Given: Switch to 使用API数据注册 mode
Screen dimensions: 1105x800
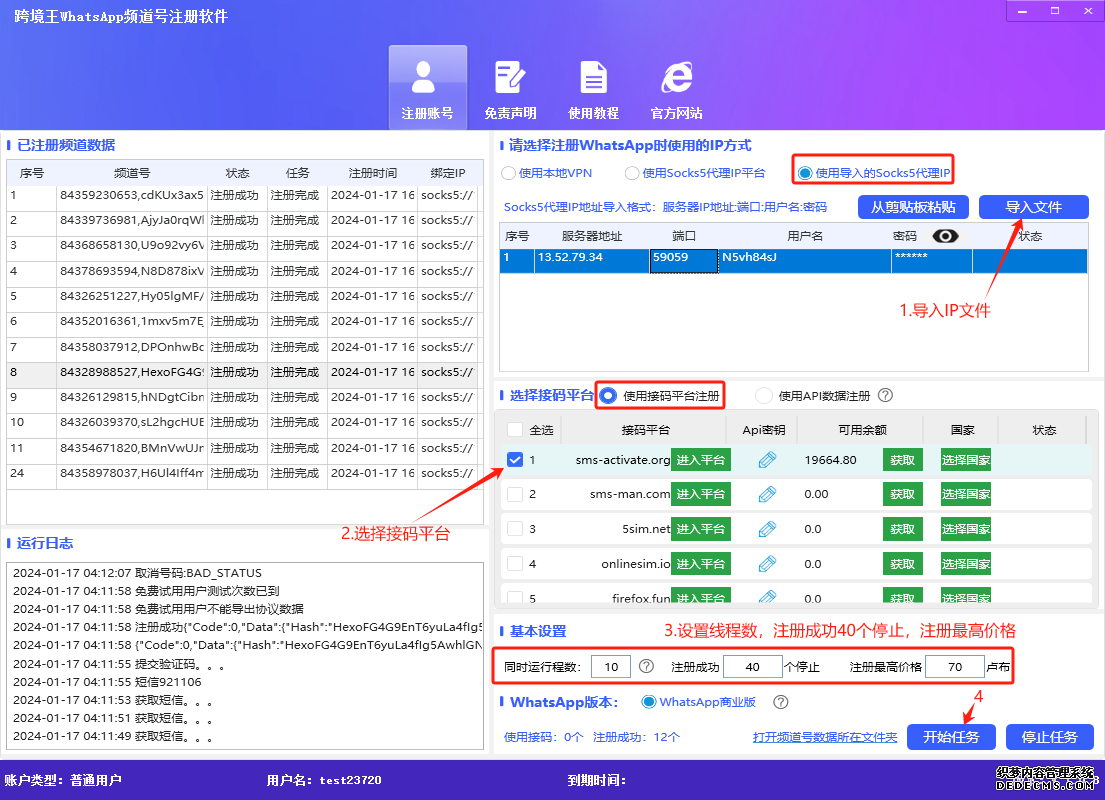Looking at the screenshot, I should (762, 395).
